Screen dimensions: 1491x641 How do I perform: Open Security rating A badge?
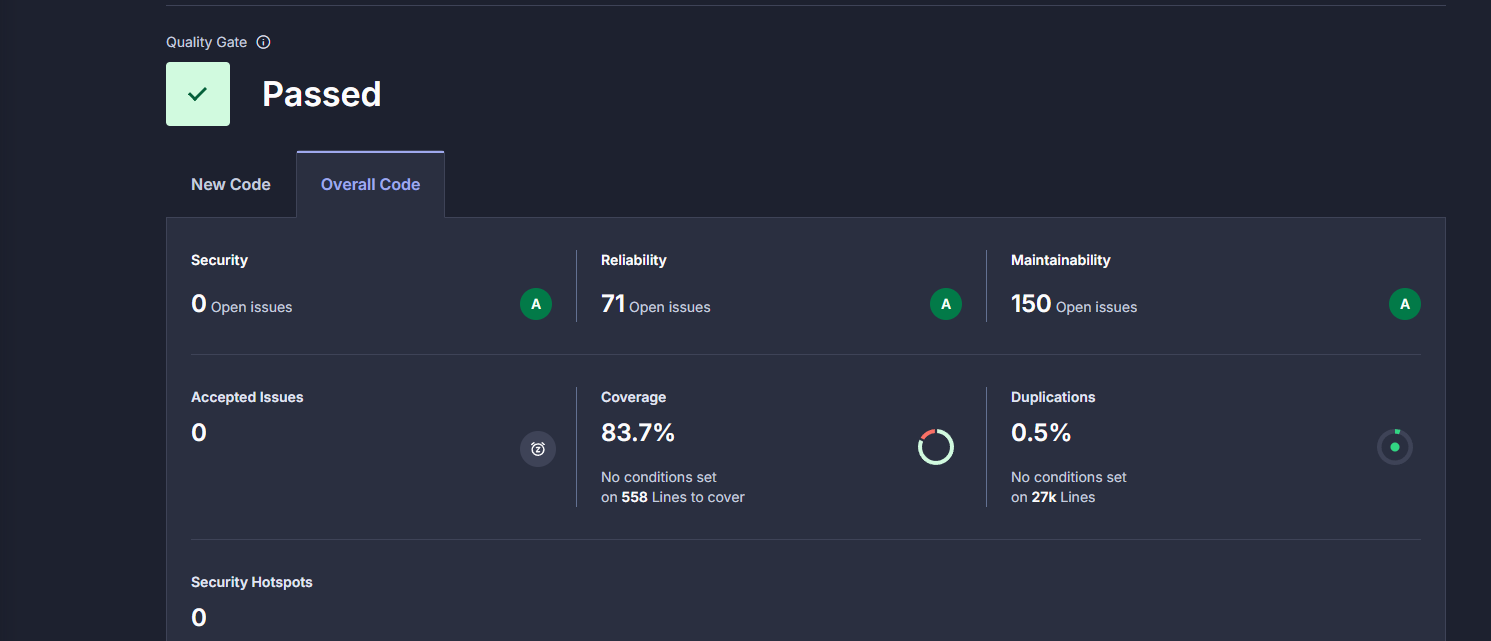[536, 304]
